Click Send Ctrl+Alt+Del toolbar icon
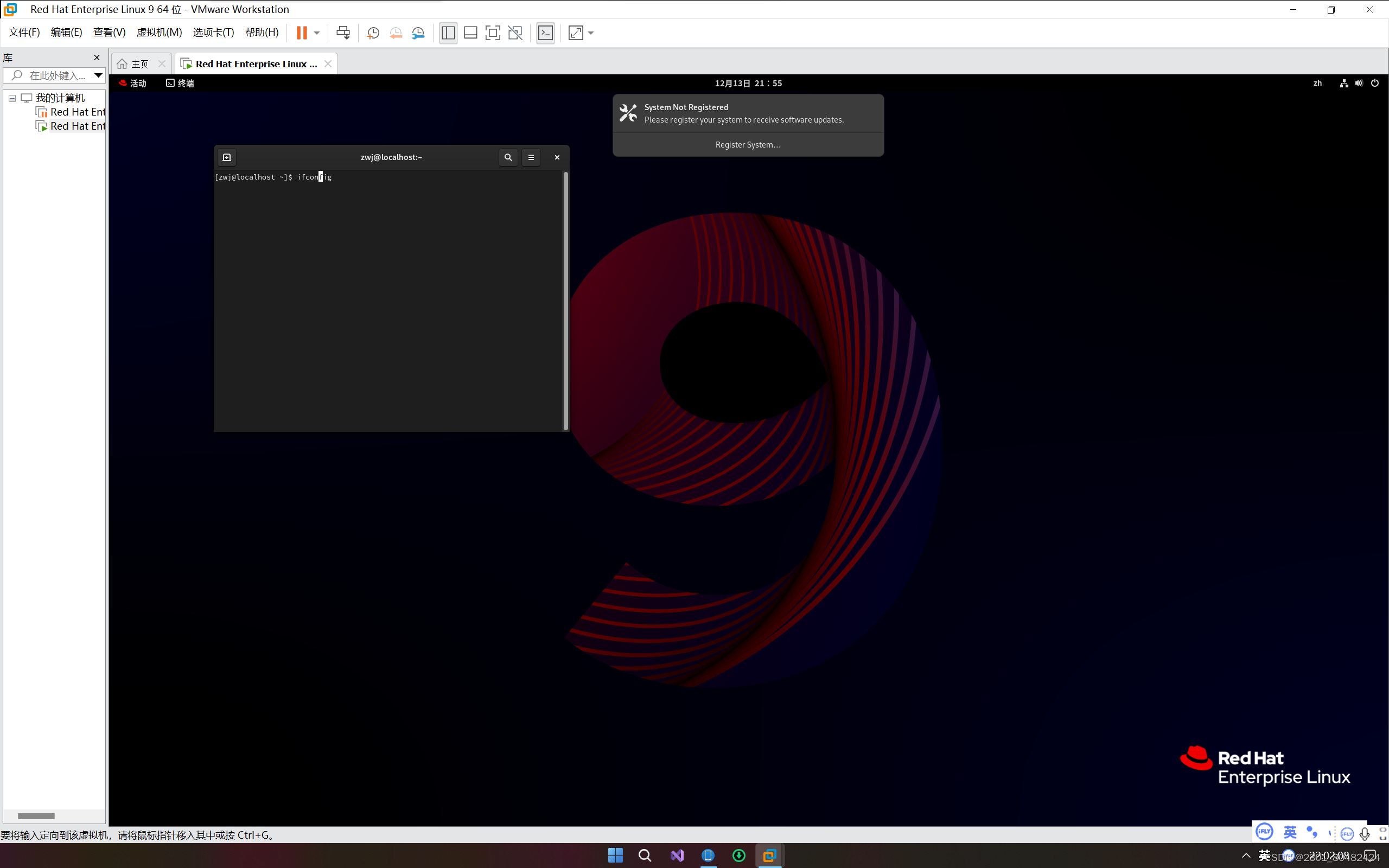The width and height of the screenshot is (1389, 868). click(343, 33)
